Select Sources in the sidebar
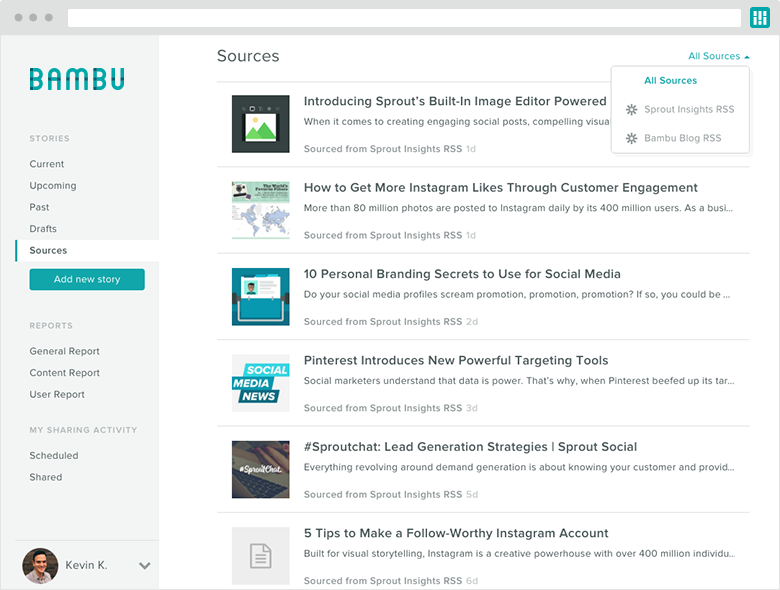The width and height of the screenshot is (780, 590). (88, 251)
